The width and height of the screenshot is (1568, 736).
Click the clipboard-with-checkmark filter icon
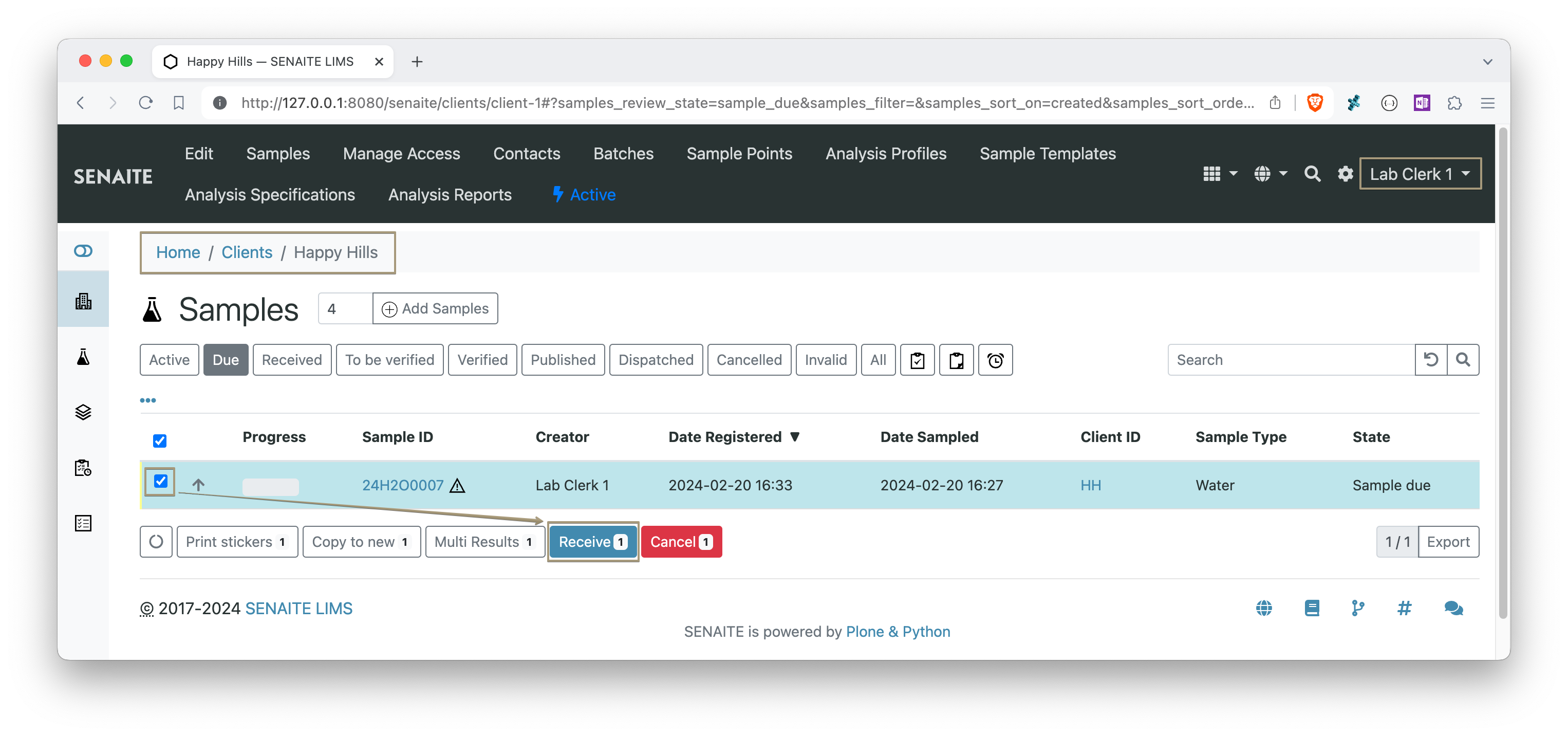coord(917,360)
